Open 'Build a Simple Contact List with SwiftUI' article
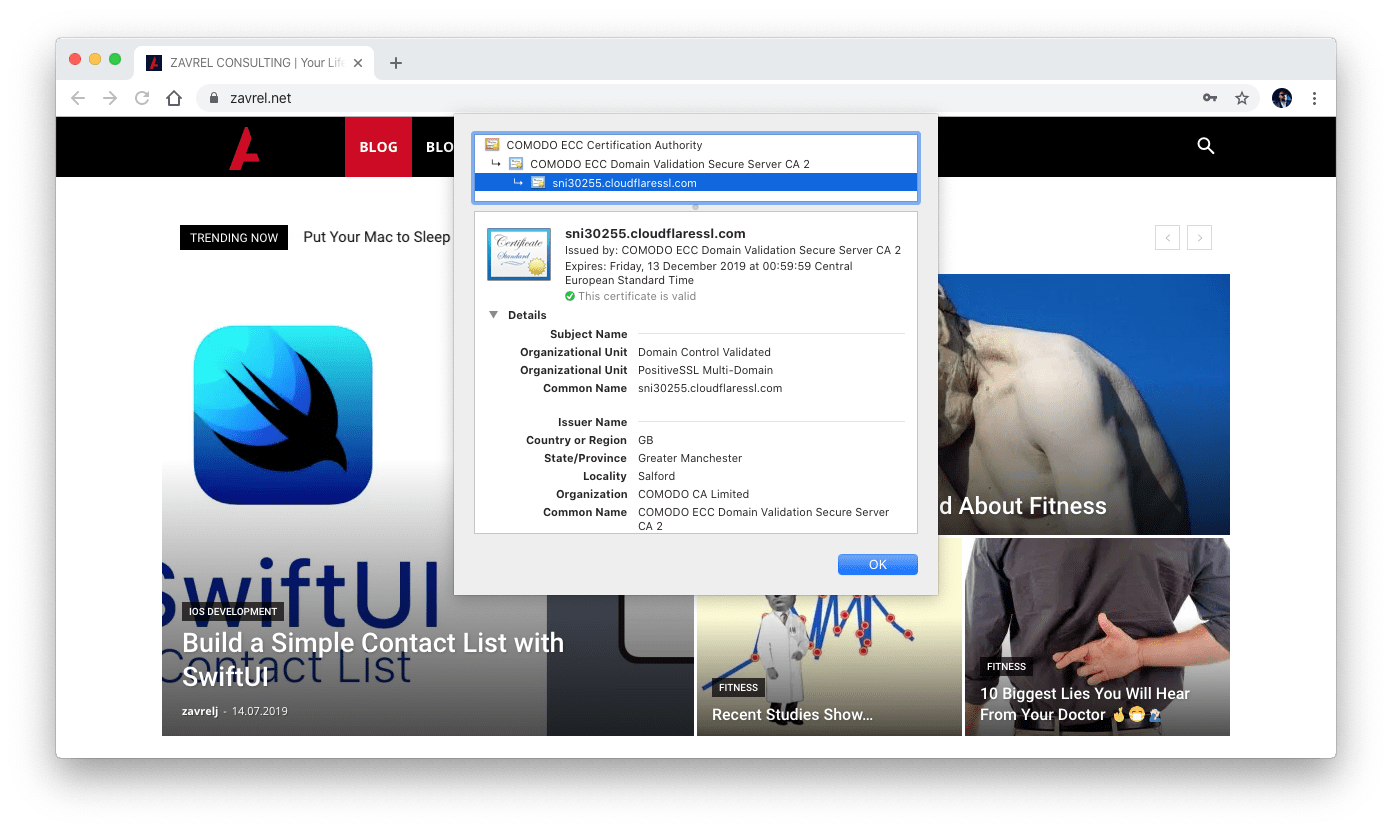1392x832 pixels. 373,659
